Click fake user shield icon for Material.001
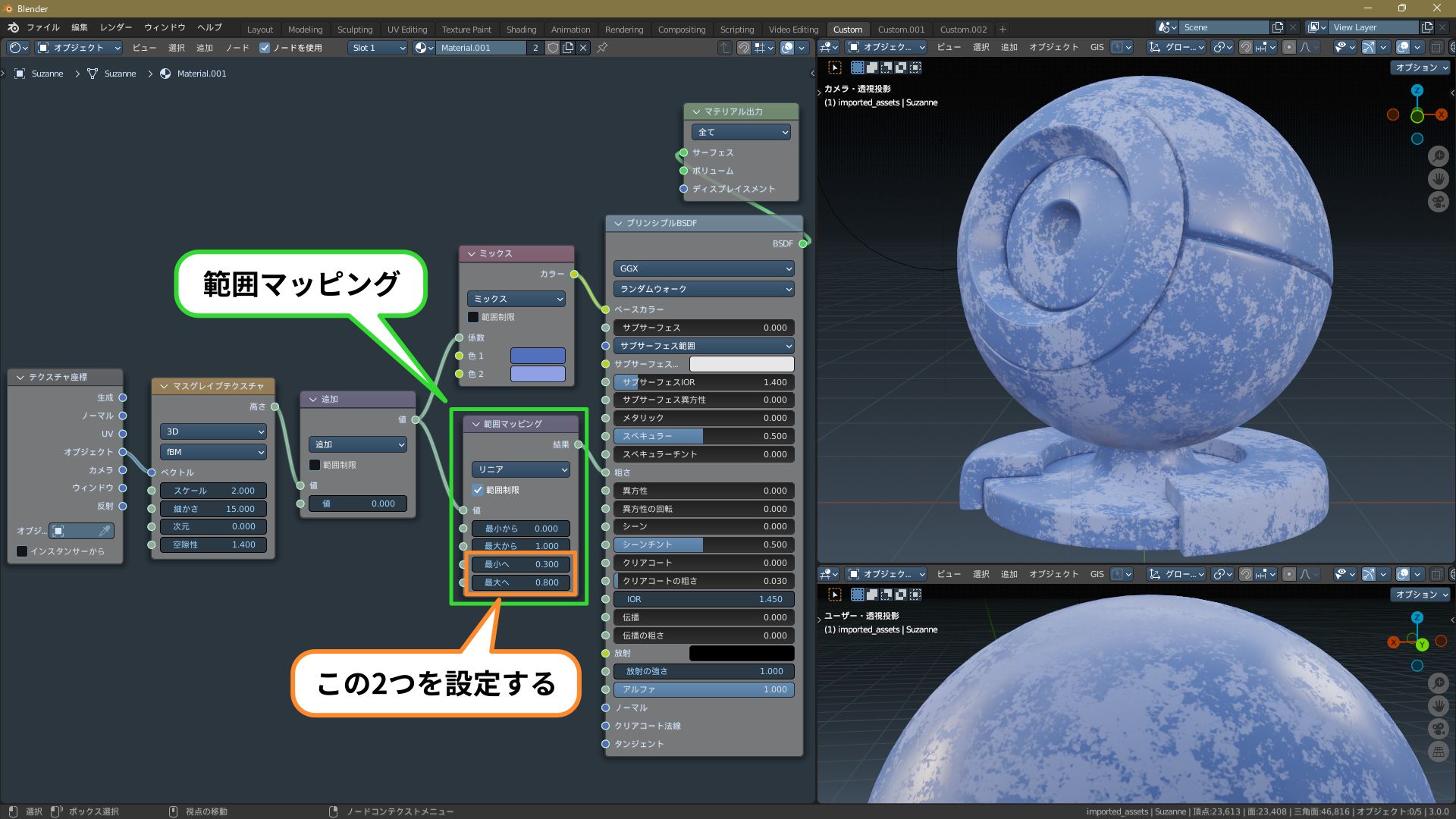 [553, 48]
